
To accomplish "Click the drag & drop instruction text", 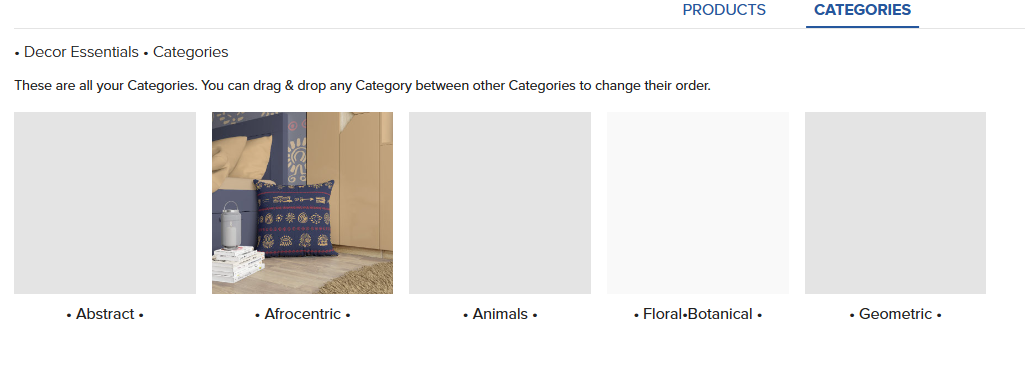I will 362,85.
